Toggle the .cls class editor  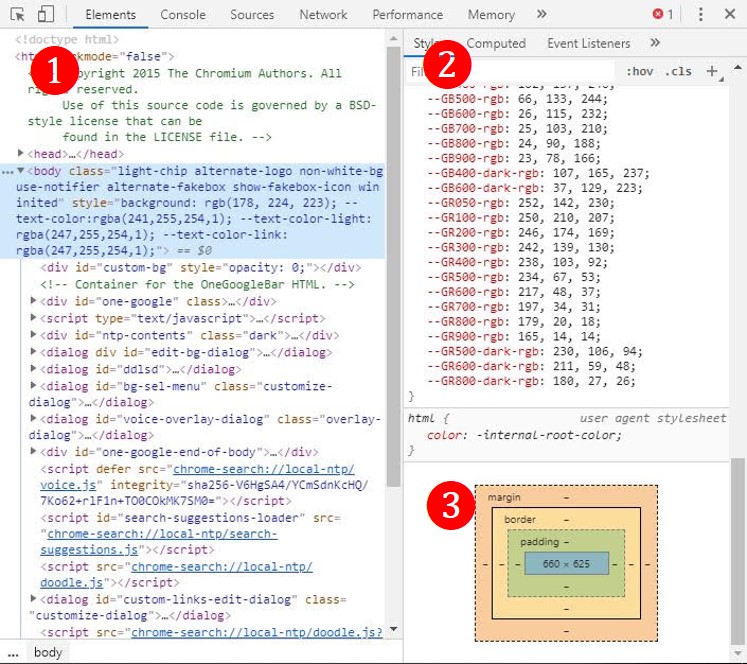(x=678, y=71)
